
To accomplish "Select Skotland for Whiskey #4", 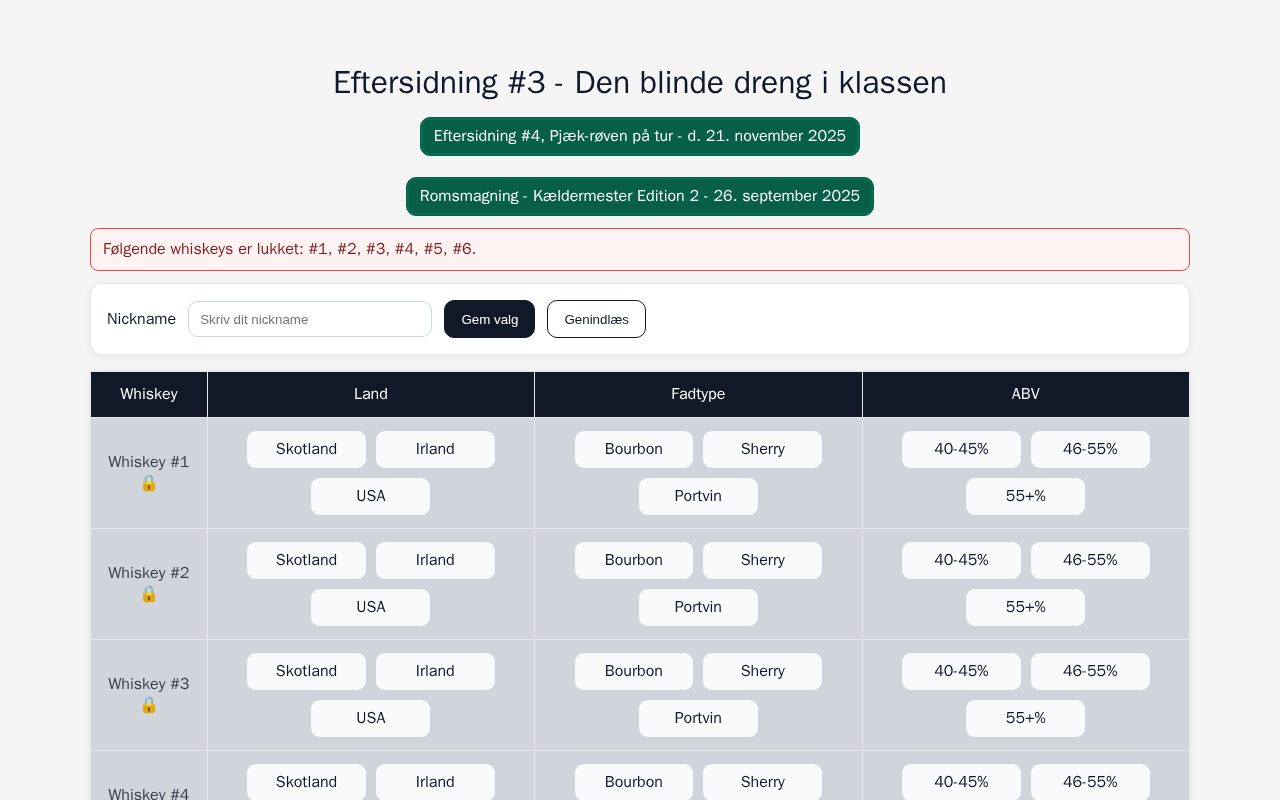I will click(306, 782).
